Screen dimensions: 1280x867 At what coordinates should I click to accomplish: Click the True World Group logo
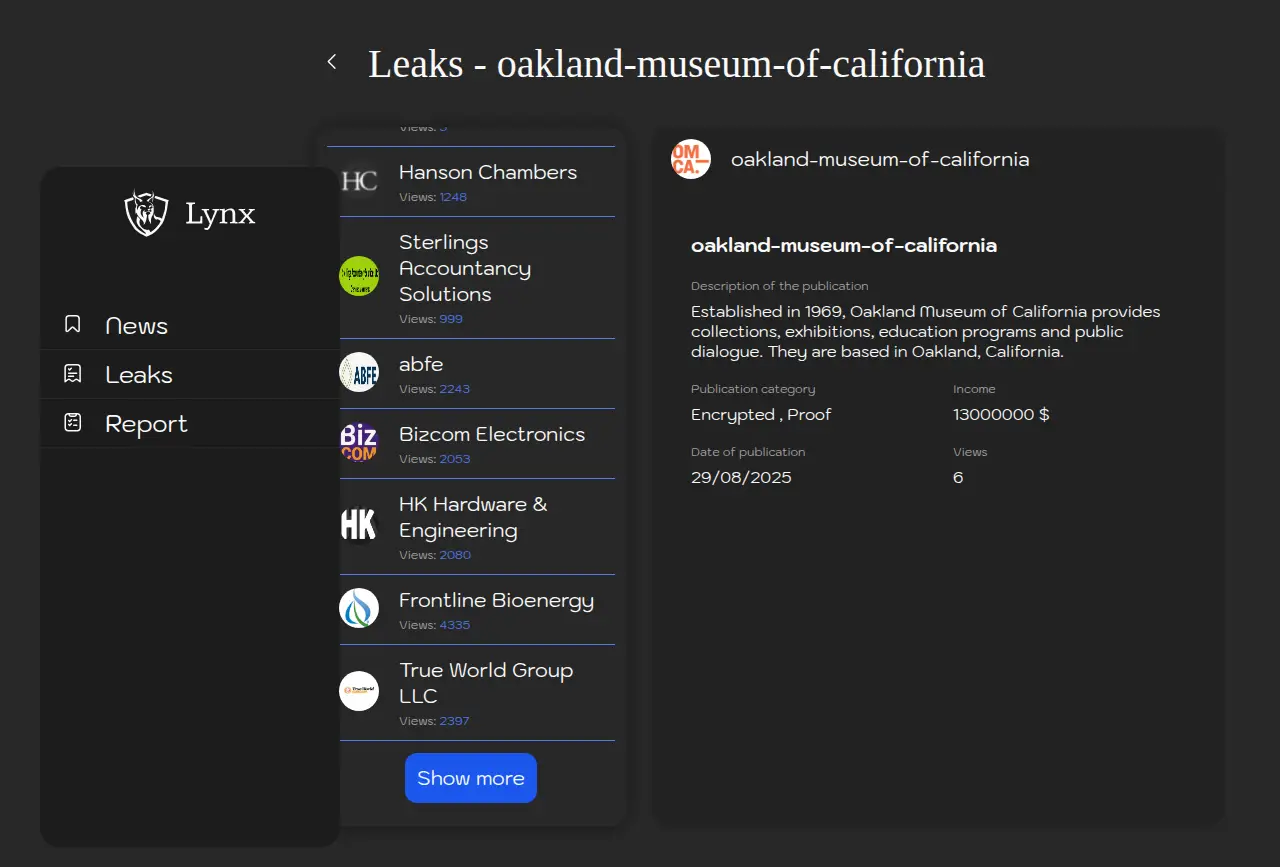pos(359,691)
